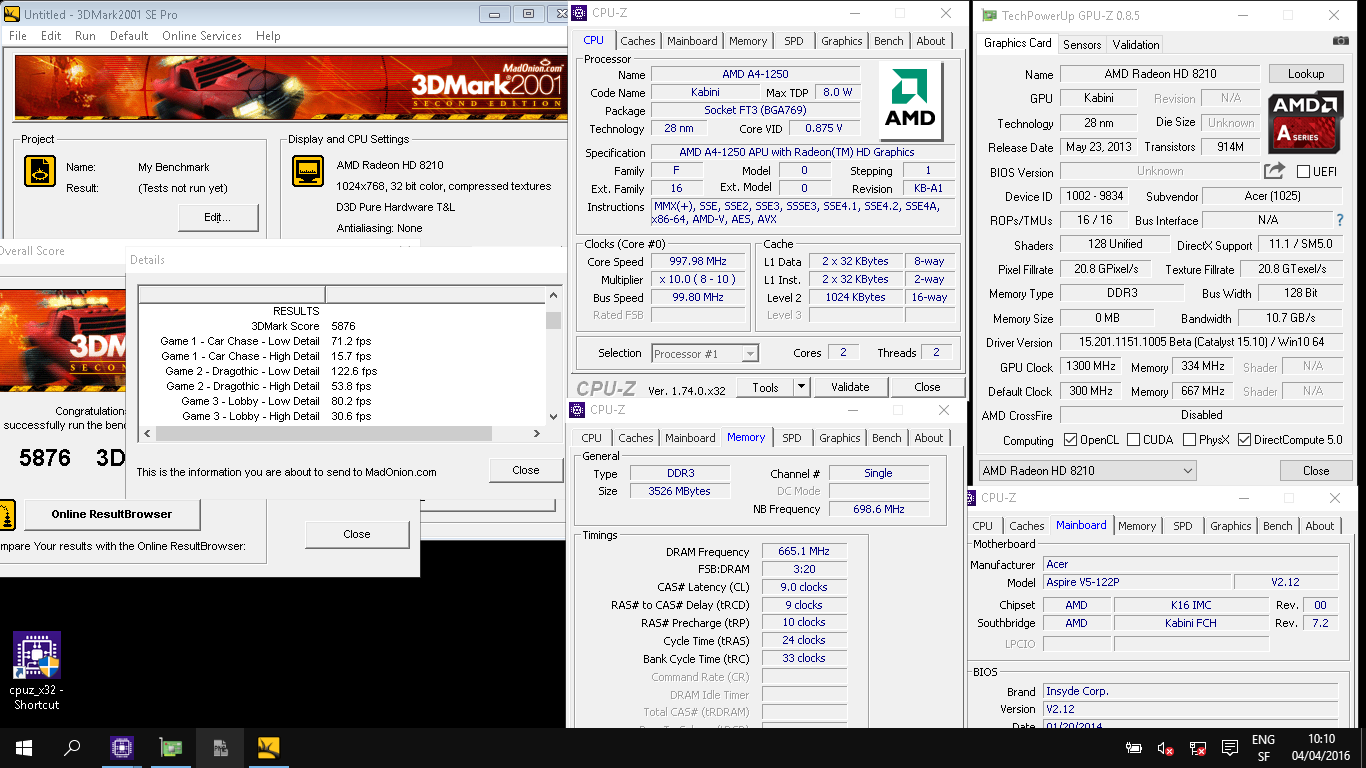Image resolution: width=1366 pixels, height=768 pixels.
Task: Click the AMD A-Series logo in GPU-Z
Action: tap(1305, 120)
